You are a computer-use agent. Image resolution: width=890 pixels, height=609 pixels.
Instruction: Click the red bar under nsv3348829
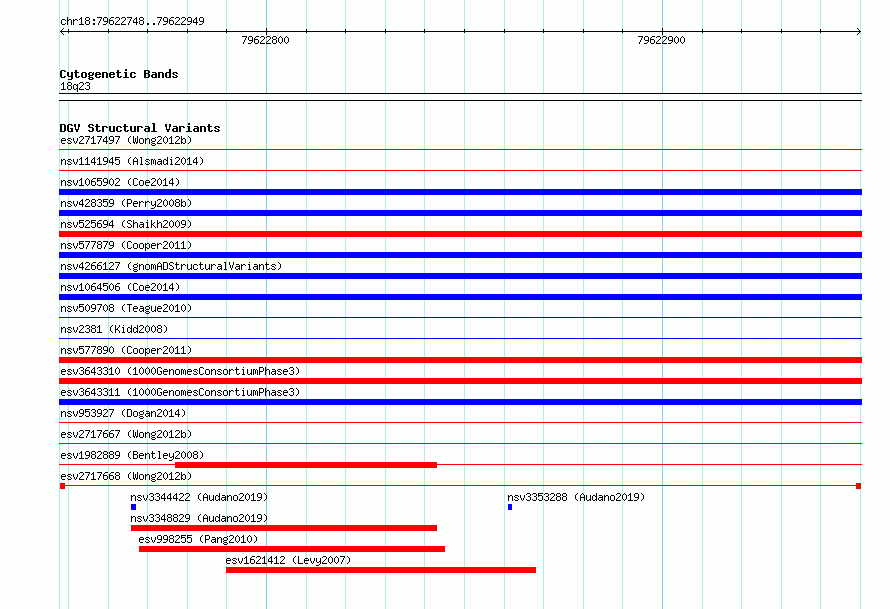(284, 528)
